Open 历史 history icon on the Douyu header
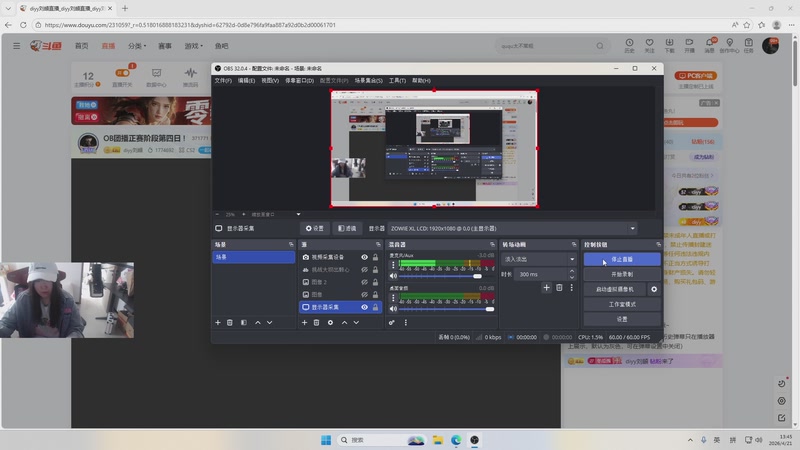Image resolution: width=800 pixels, height=450 pixels. pos(630,45)
